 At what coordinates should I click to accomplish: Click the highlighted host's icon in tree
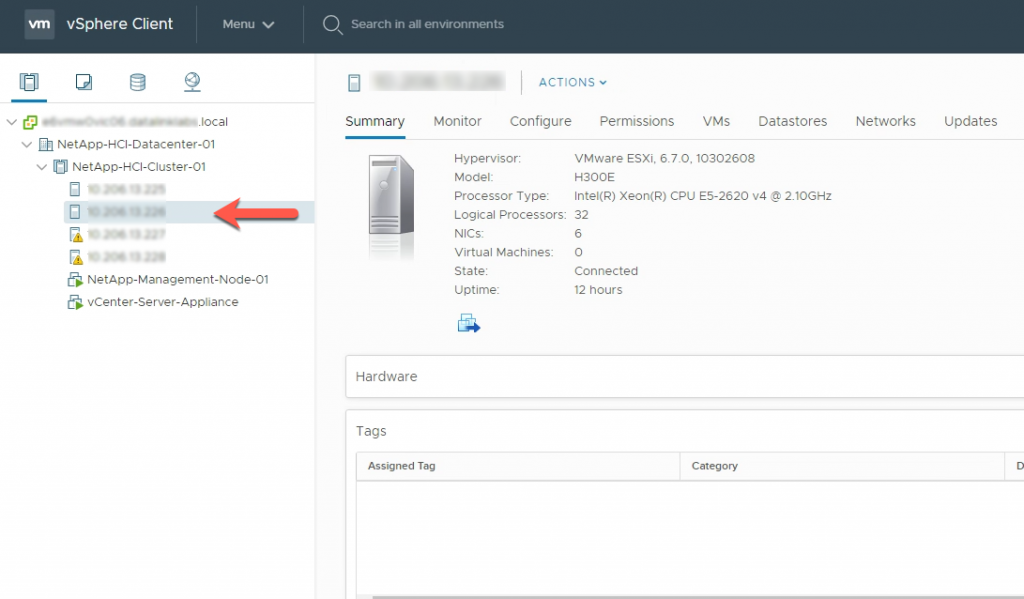[x=75, y=212]
